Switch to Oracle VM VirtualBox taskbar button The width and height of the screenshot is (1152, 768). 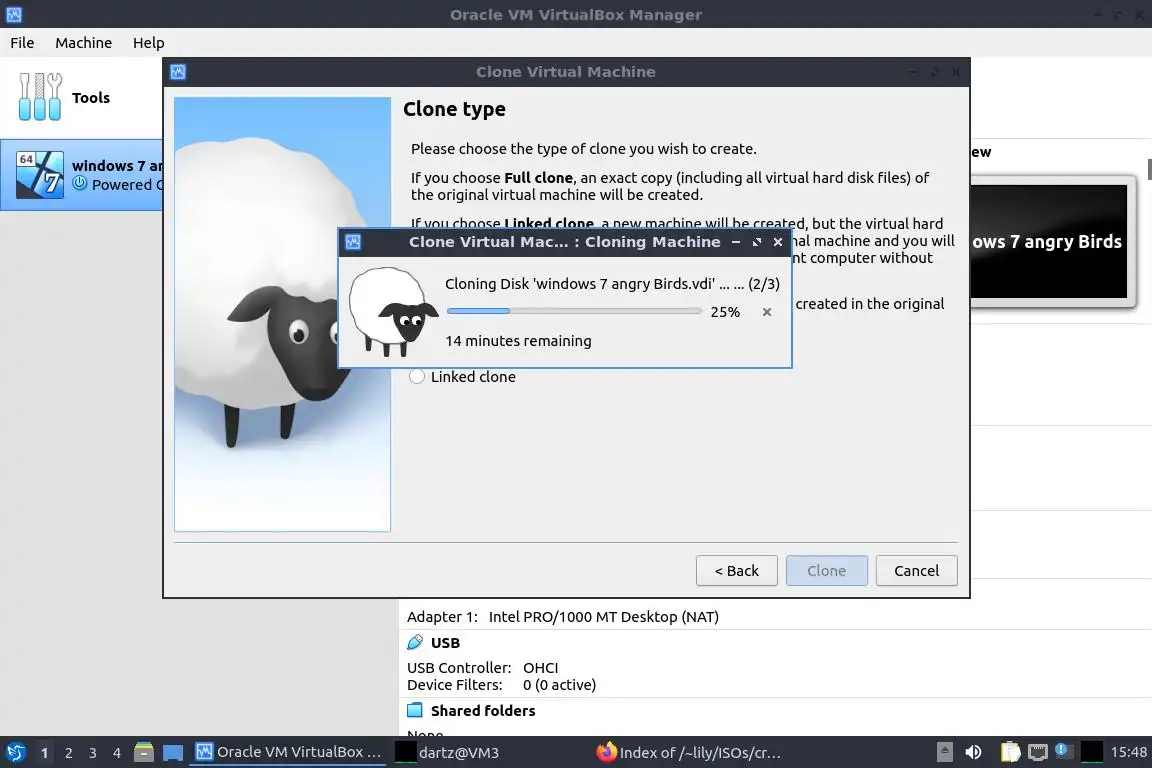(x=288, y=752)
